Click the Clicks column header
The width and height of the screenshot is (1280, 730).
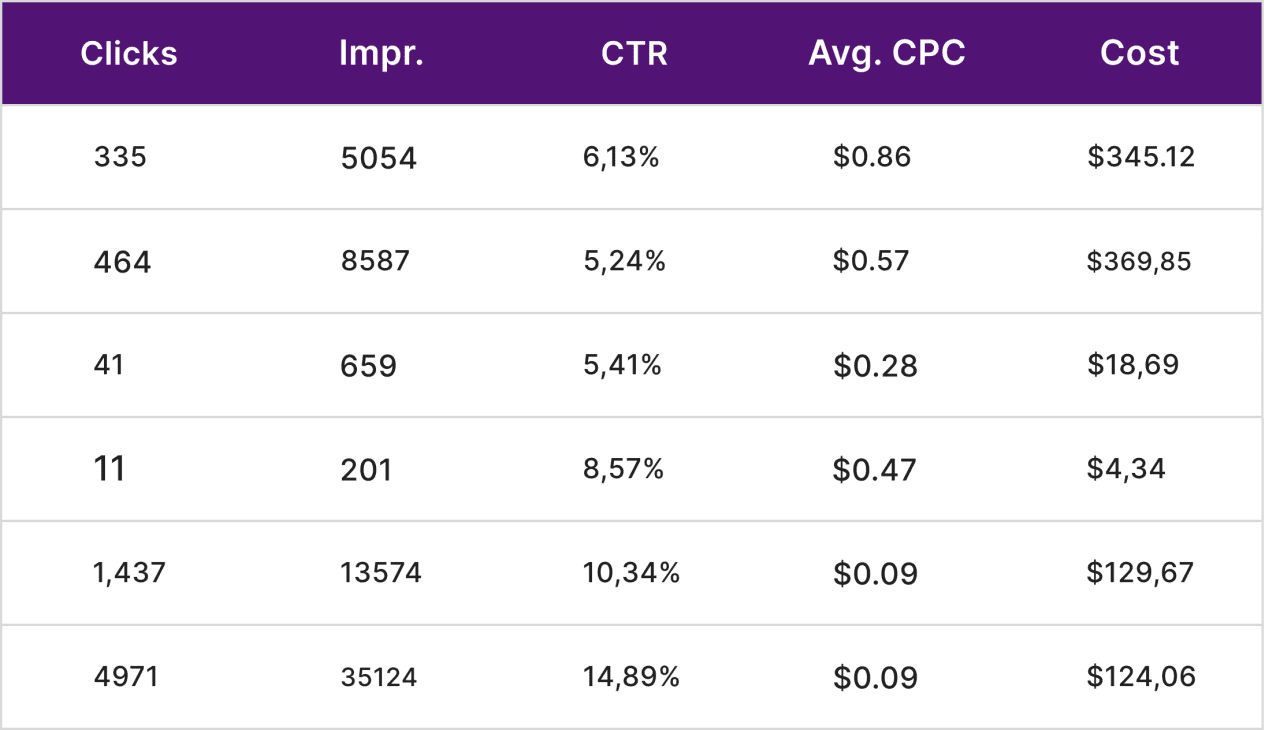pyautogui.click(x=129, y=53)
